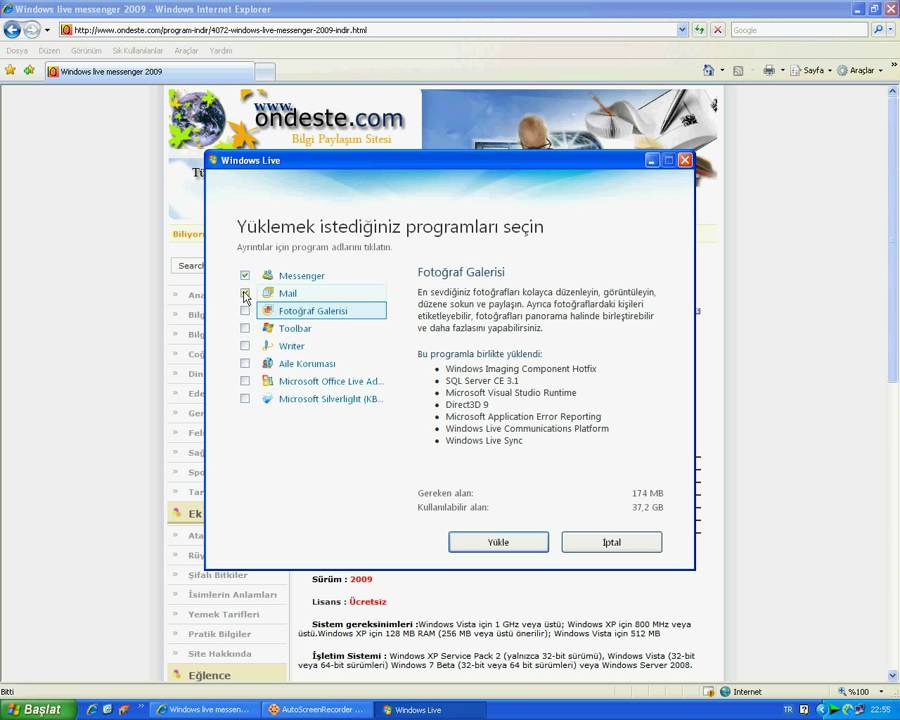This screenshot has width=900, height=720.
Task: Click the Internet Explorer quick launch icon
Action: click(92, 710)
